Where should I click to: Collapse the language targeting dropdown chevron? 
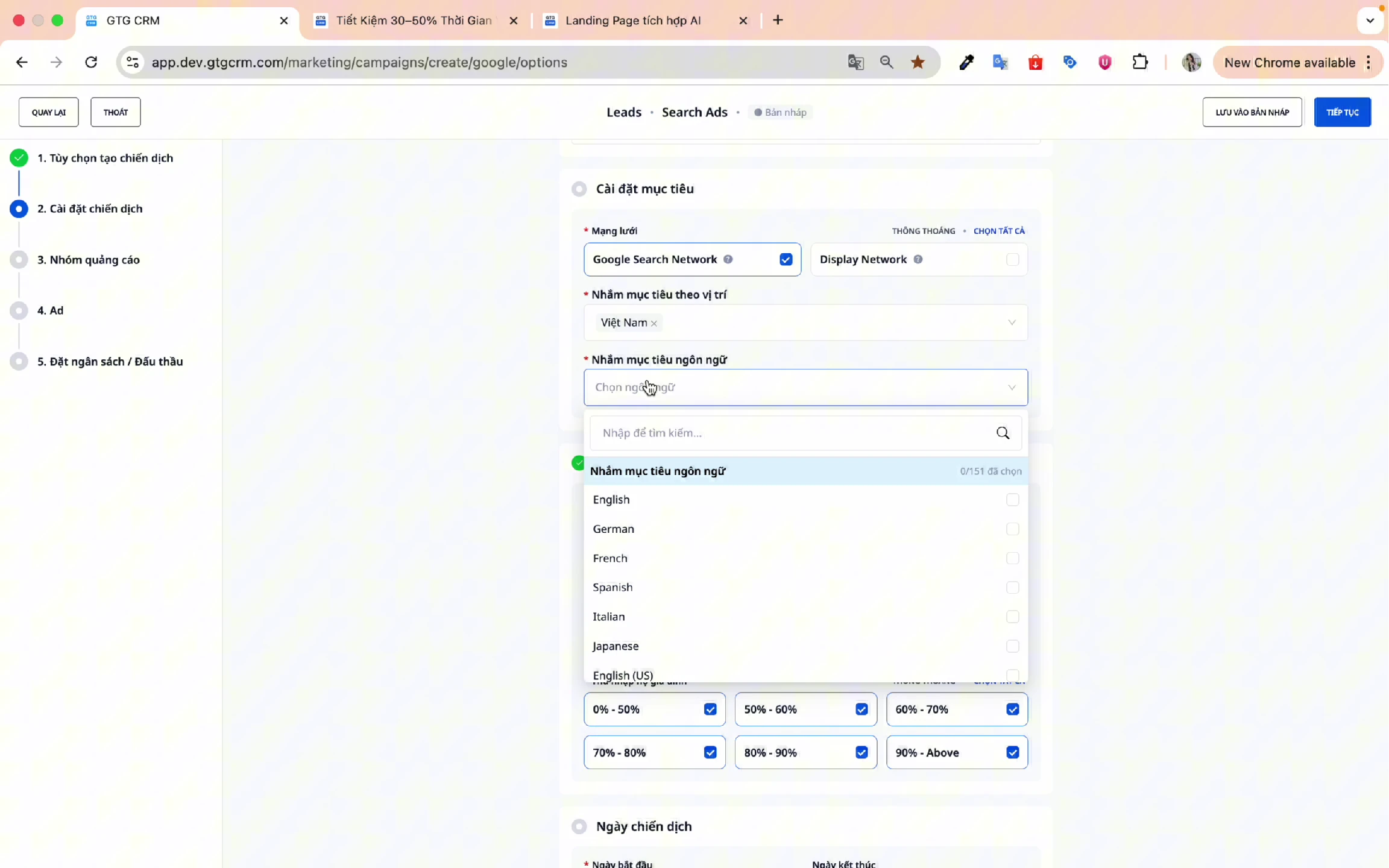[1012, 387]
